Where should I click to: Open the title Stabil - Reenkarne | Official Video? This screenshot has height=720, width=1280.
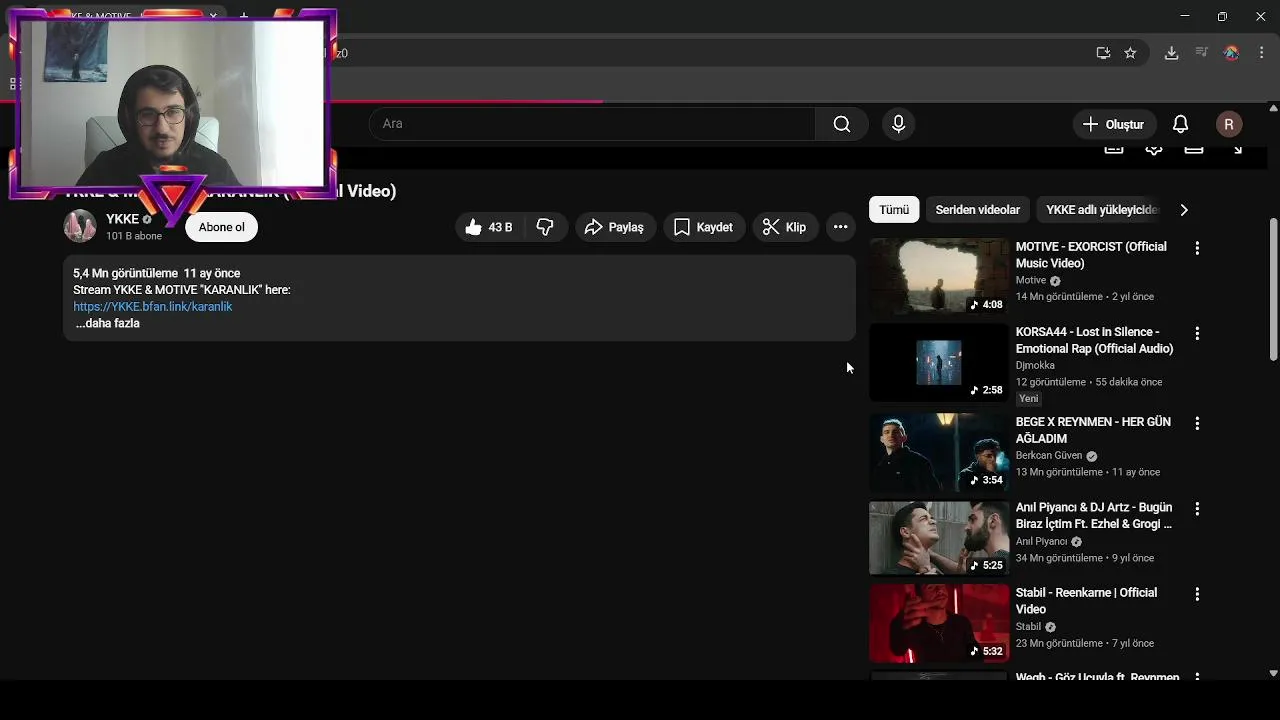click(1086, 601)
